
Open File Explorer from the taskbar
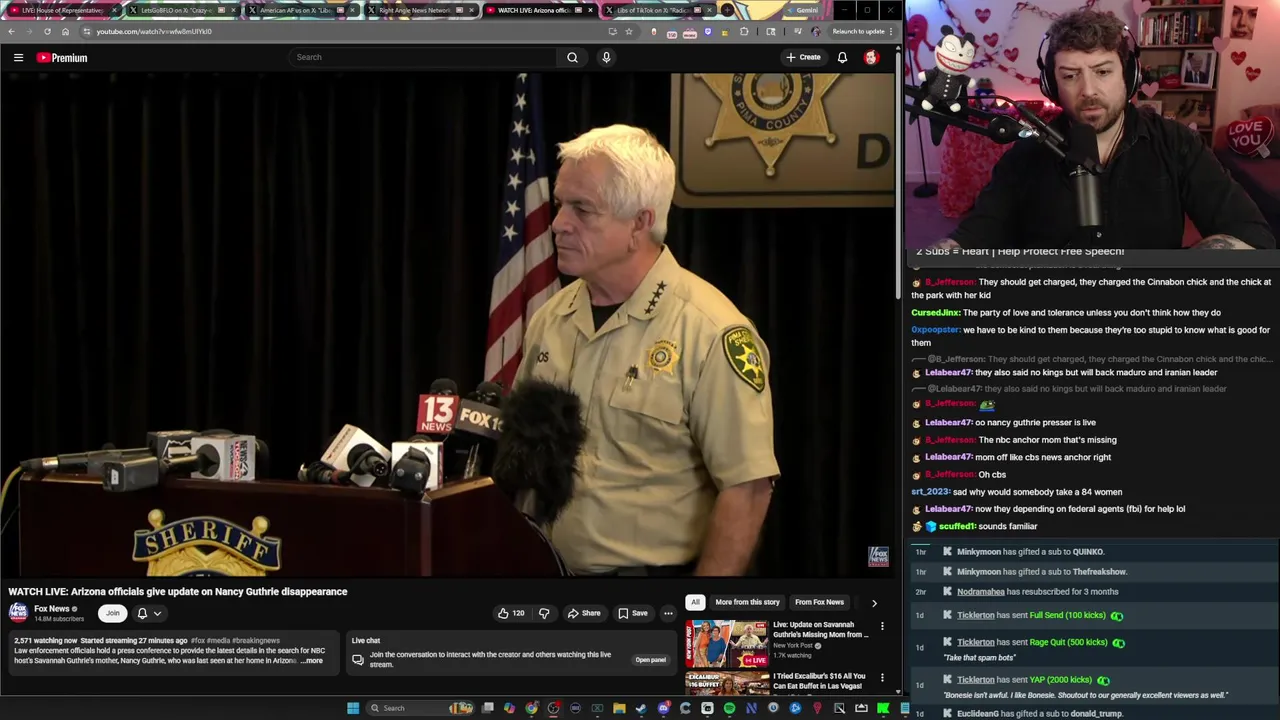pos(619,708)
